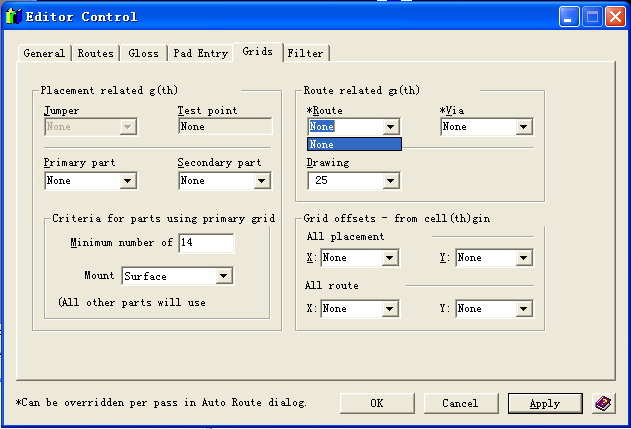This screenshot has height=429, width=631.
Task: Select None in the Route dropdown list
Action: pyautogui.click(x=354, y=144)
